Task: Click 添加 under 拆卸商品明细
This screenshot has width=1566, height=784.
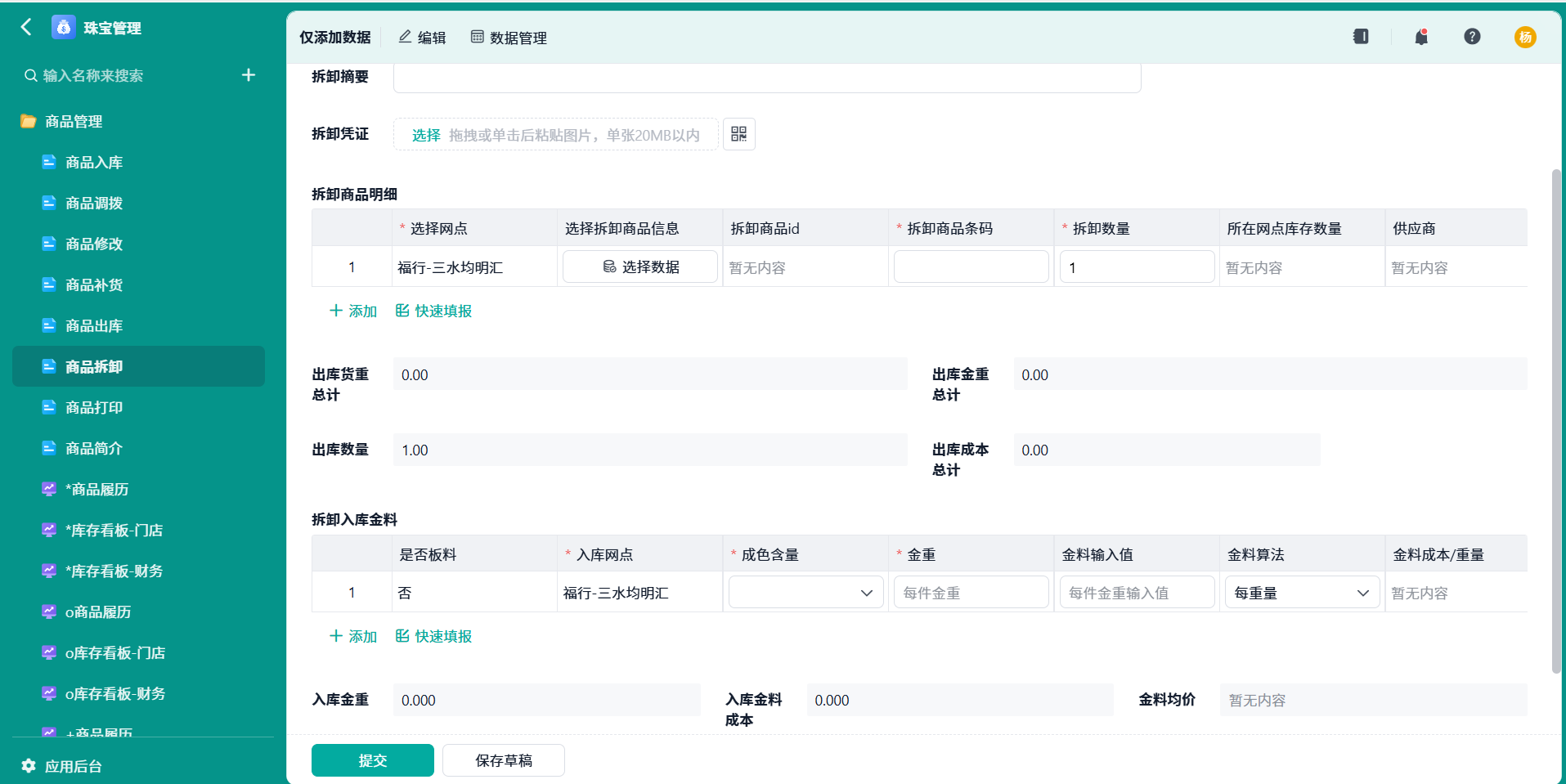Action: (x=353, y=311)
